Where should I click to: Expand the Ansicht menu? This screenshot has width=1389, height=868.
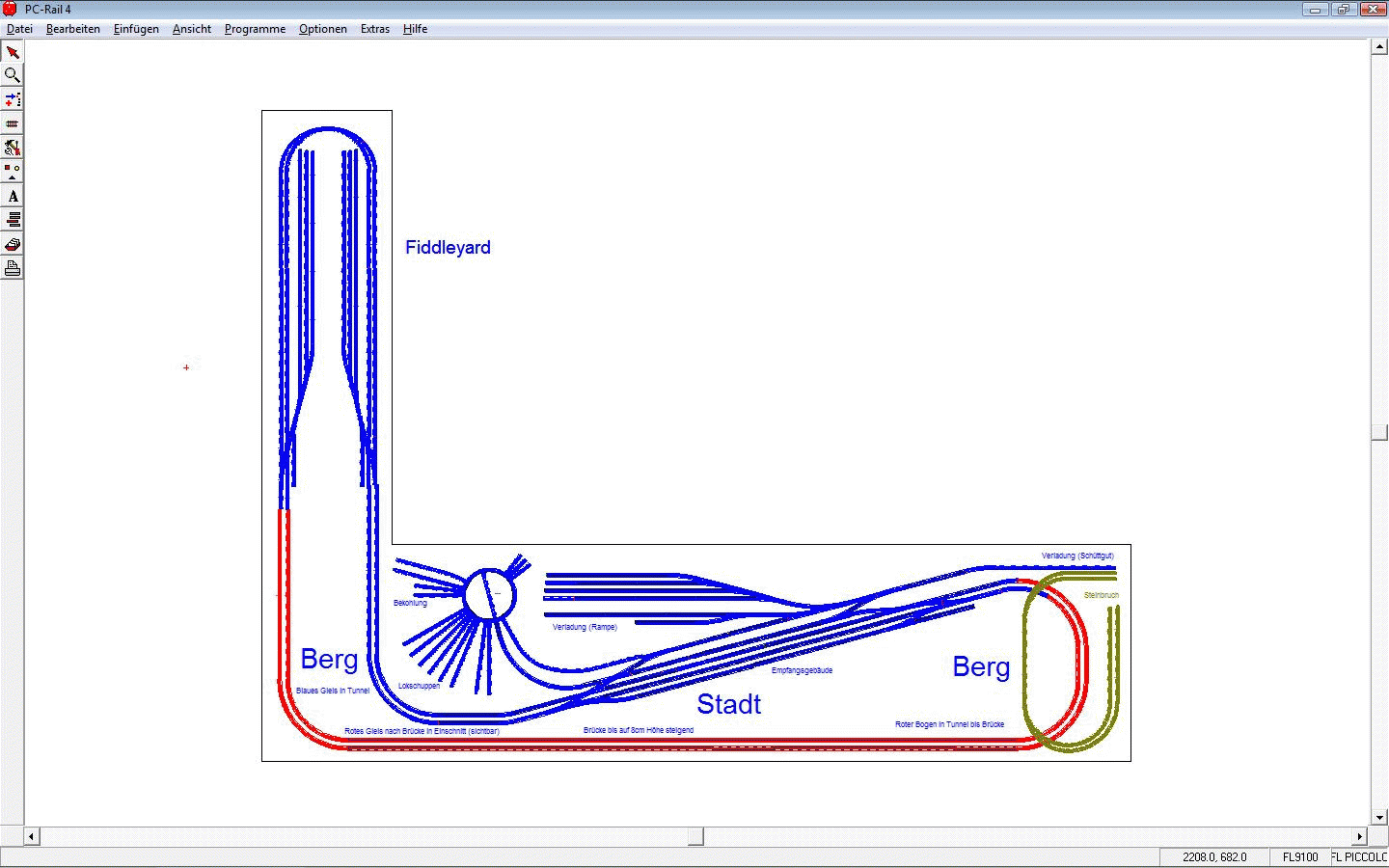pyautogui.click(x=192, y=29)
